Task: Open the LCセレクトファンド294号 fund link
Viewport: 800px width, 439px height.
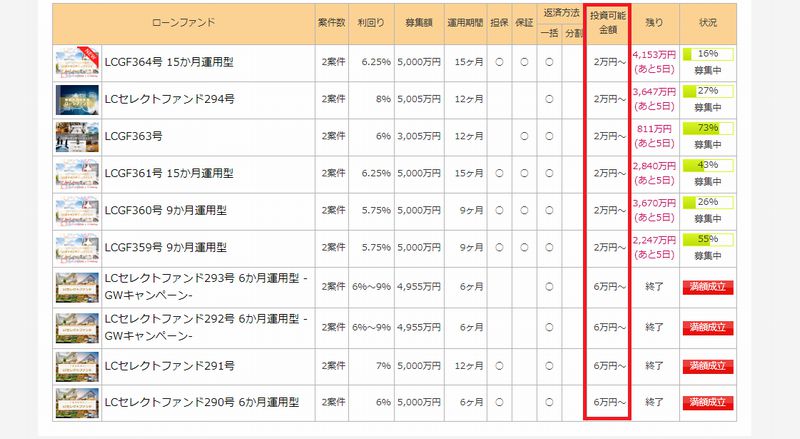Action: point(169,99)
